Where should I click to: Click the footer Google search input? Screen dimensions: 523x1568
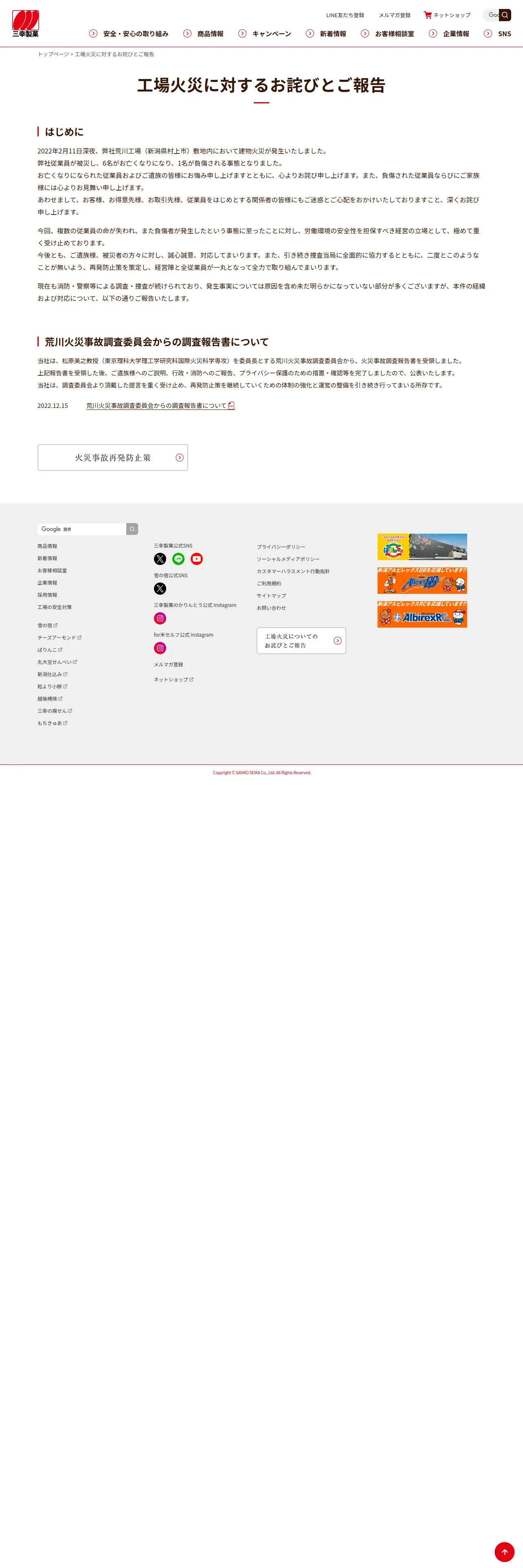click(81, 529)
